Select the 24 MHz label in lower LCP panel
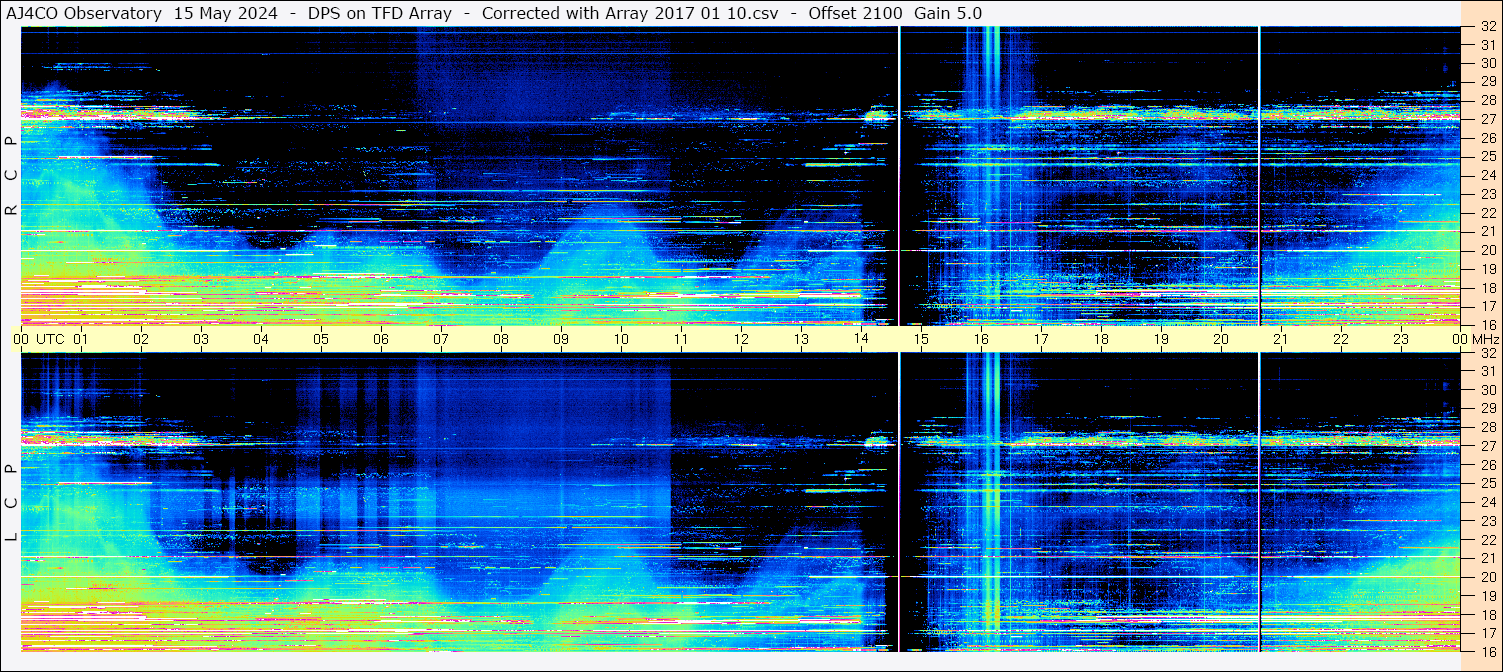 1488,502
